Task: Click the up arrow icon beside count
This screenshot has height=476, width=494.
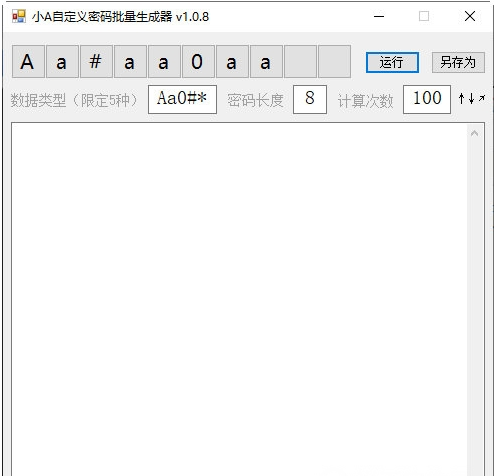Action: tap(461, 98)
